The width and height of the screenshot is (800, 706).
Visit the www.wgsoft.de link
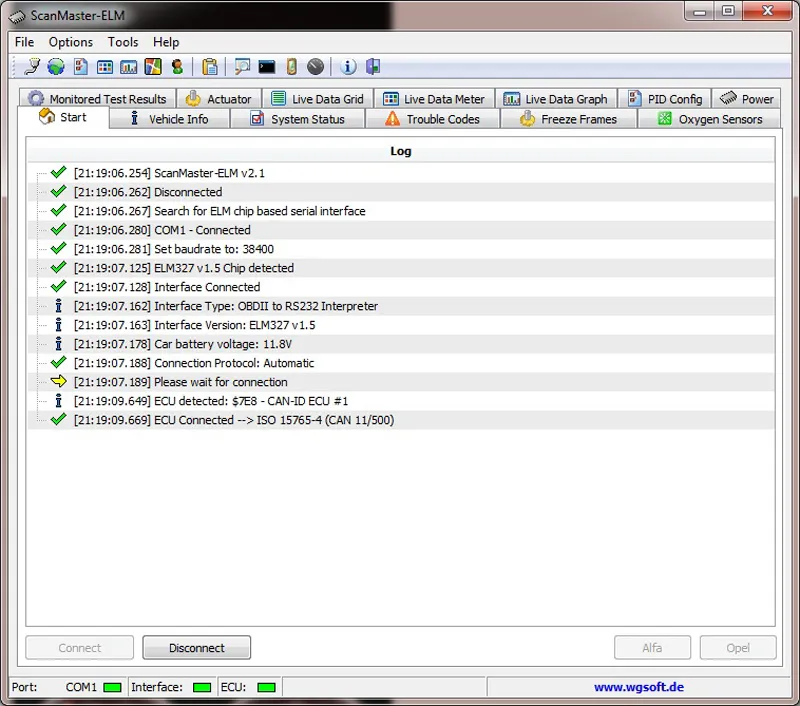(x=638, y=687)
